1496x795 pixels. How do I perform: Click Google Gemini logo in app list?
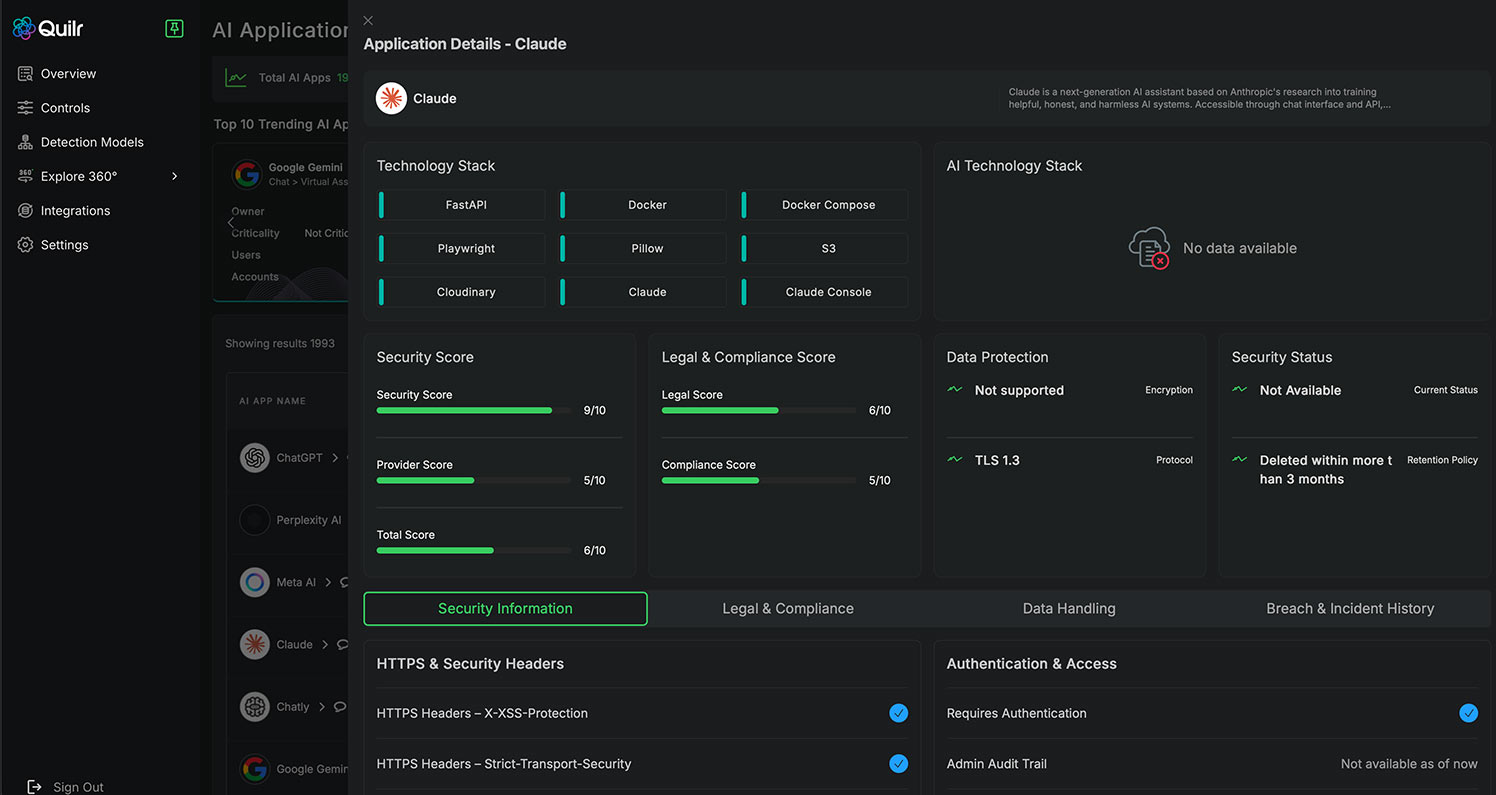[x=255, y=768]
